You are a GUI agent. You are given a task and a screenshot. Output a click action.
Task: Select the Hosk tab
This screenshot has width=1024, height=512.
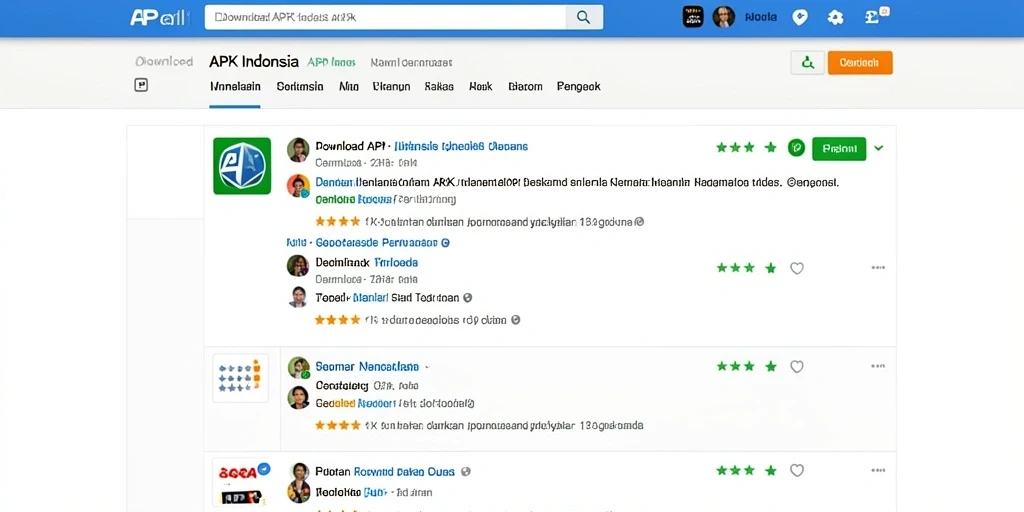click(x=481, y=86)
